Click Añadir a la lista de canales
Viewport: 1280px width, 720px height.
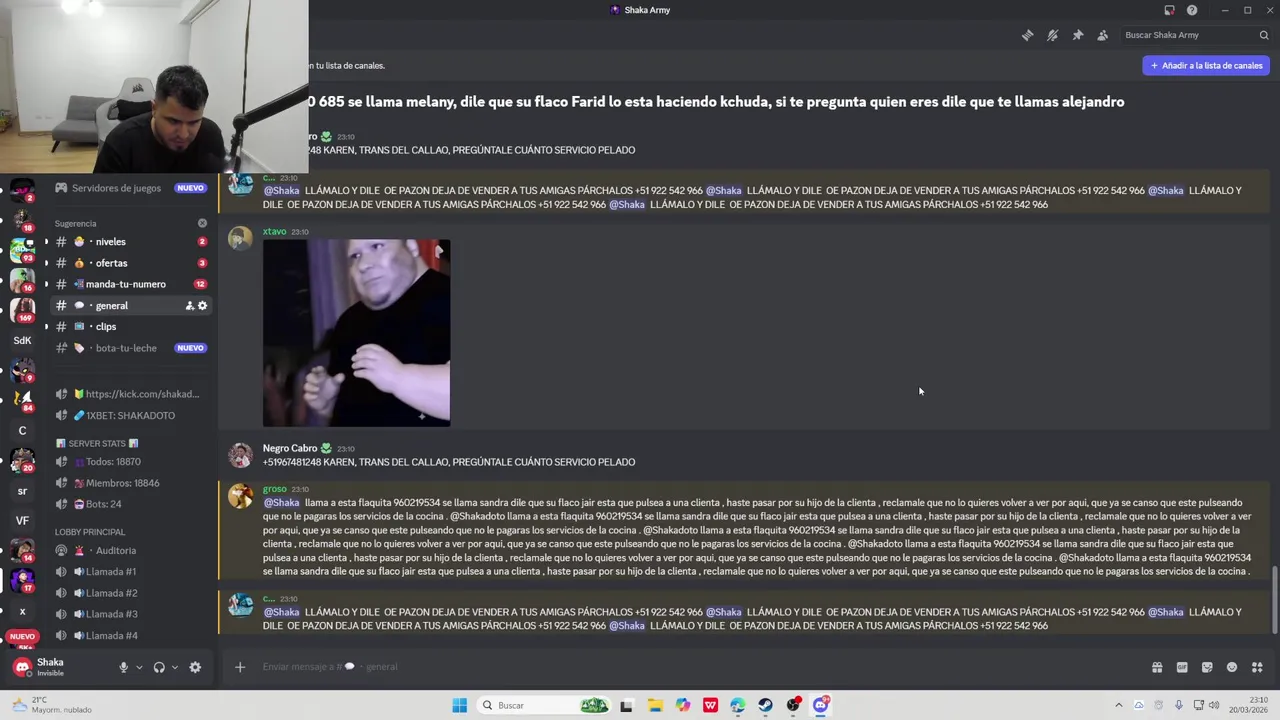point(1206,65)
